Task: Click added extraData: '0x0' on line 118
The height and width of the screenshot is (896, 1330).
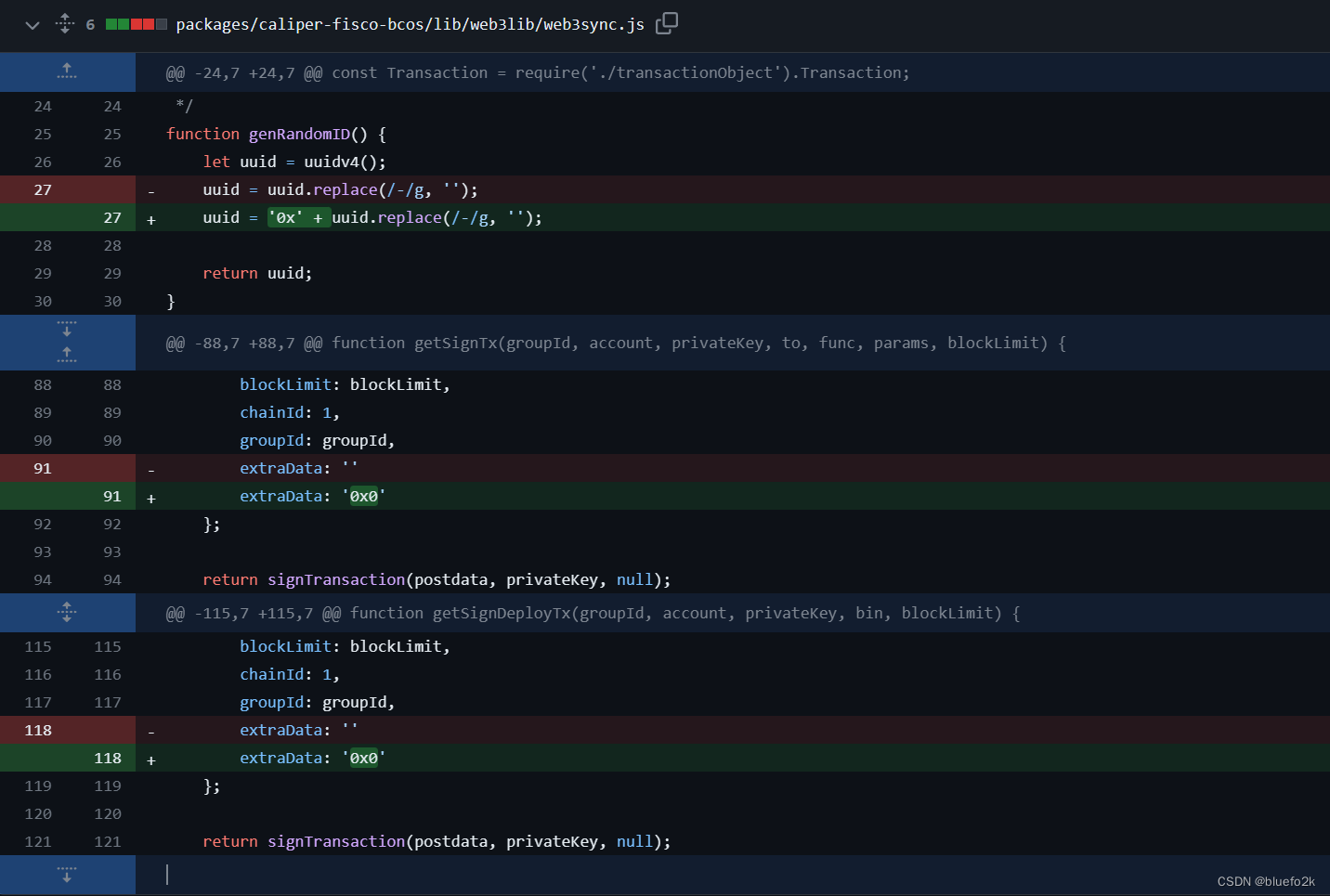Action: 313,758
